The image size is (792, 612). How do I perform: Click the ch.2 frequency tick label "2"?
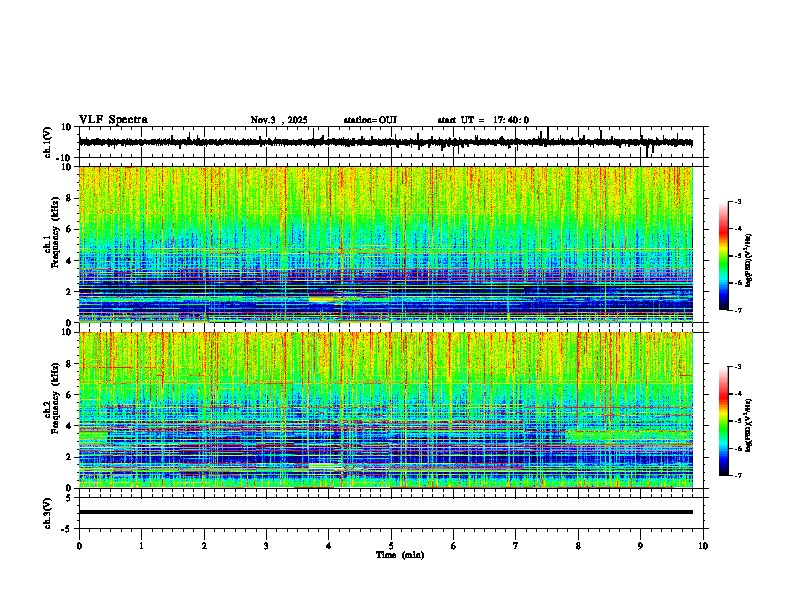pyautogui.click(x=70, y=457)
